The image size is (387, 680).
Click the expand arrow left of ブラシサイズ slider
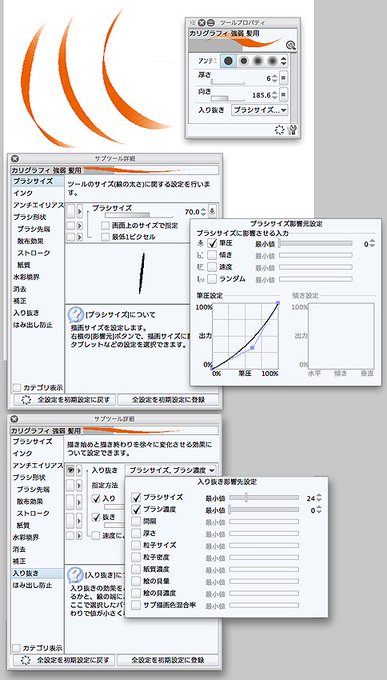(x=79, y=212)
